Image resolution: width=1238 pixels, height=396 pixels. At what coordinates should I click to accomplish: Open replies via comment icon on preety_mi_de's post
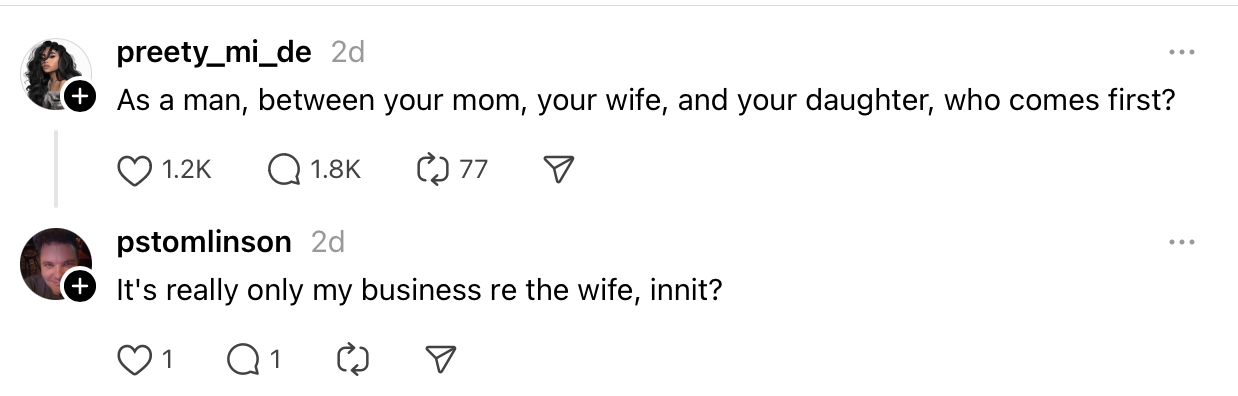coord(284,170)
